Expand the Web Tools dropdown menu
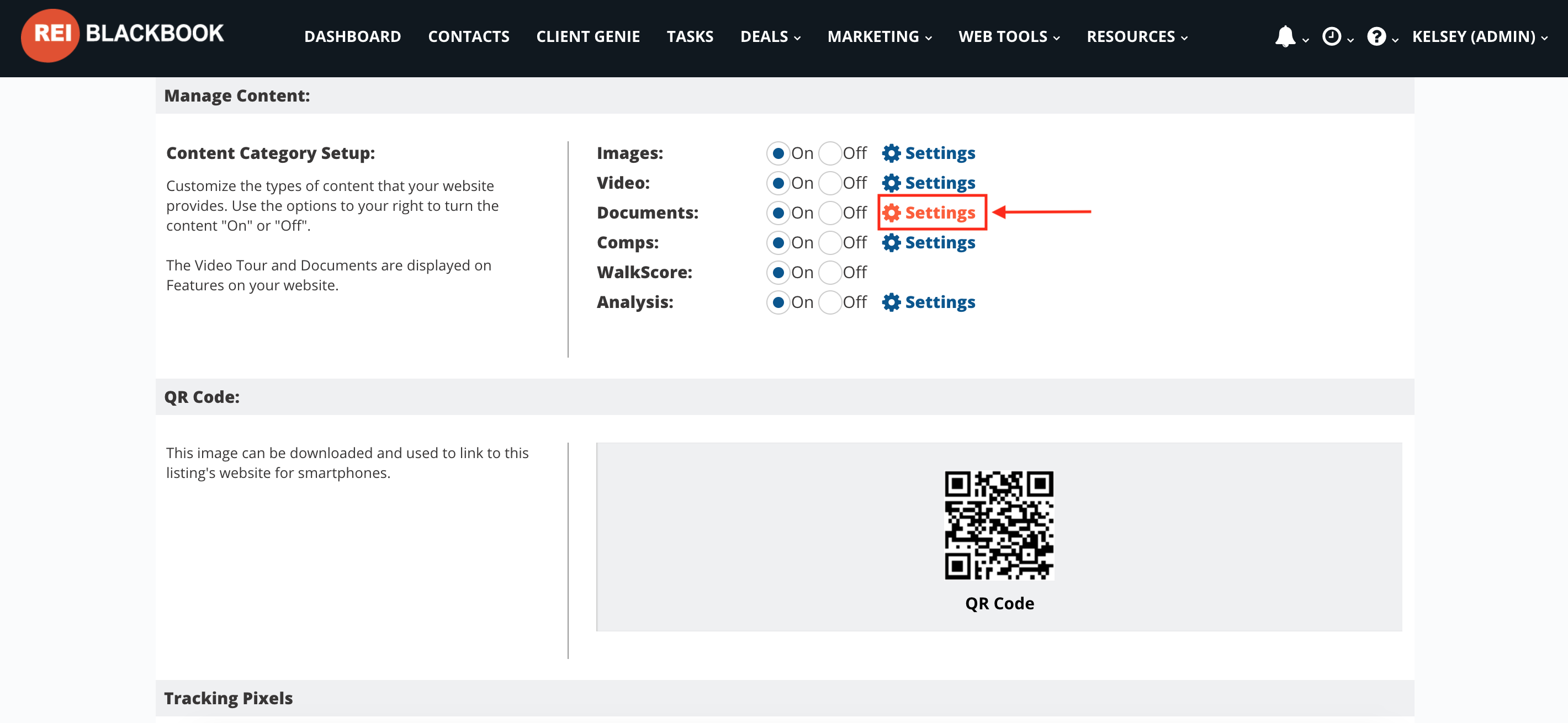Viewport: 1568px width, 723px height. point(1009,36)
